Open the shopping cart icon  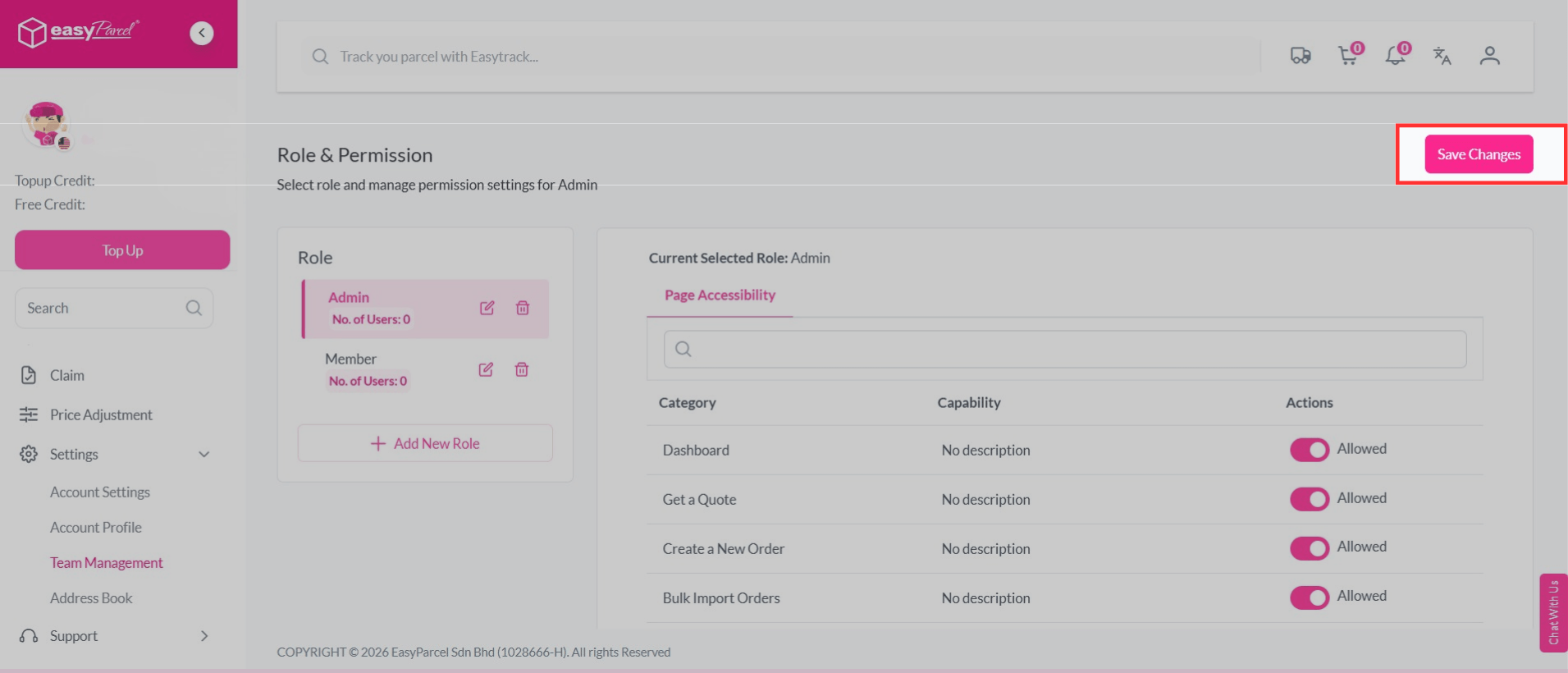tap(1347, 56)
